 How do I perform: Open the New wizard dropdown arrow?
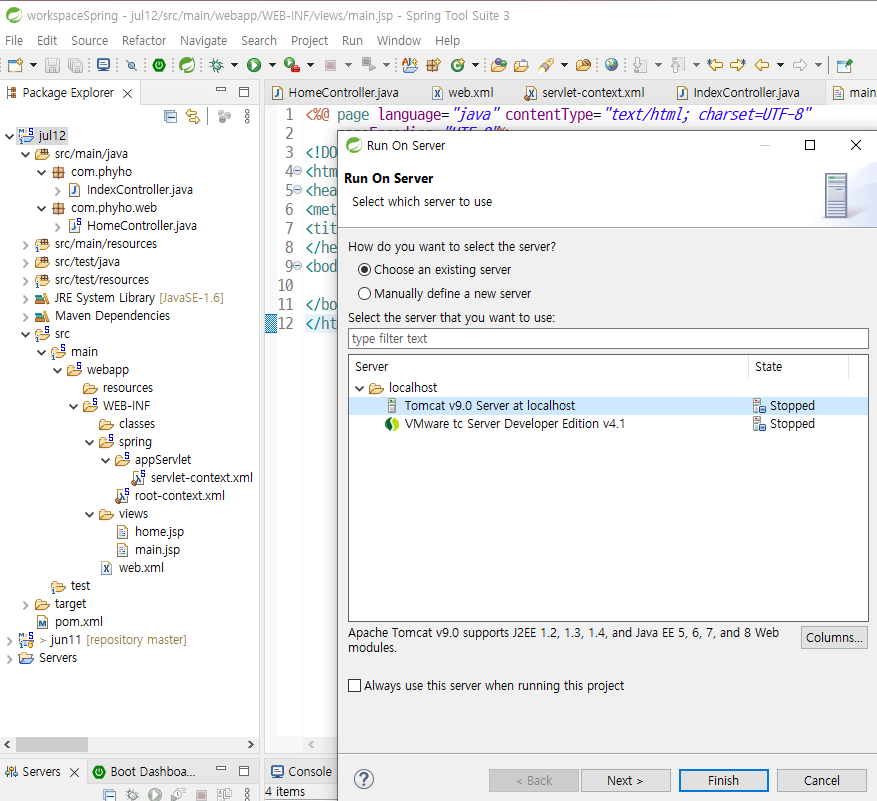click(33, 65)
